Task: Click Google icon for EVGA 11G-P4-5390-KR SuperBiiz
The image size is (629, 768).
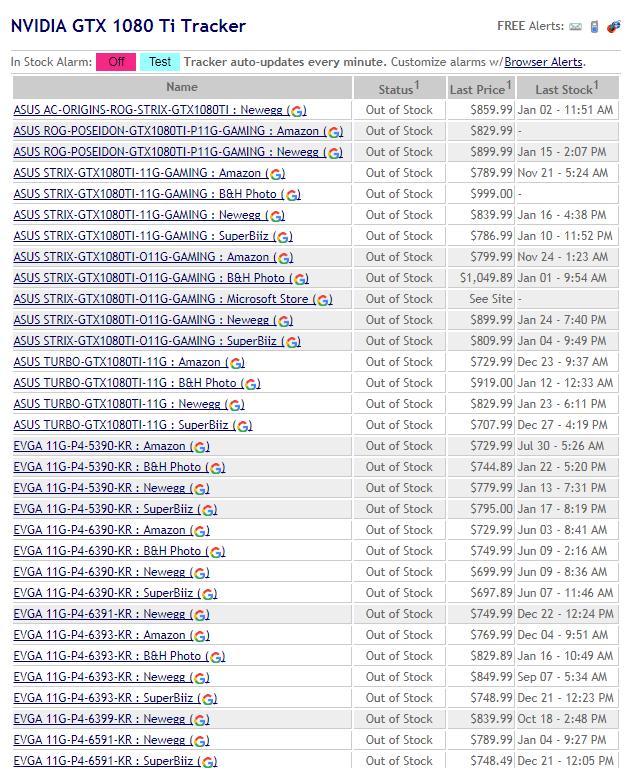Action: tap(209, 510)
